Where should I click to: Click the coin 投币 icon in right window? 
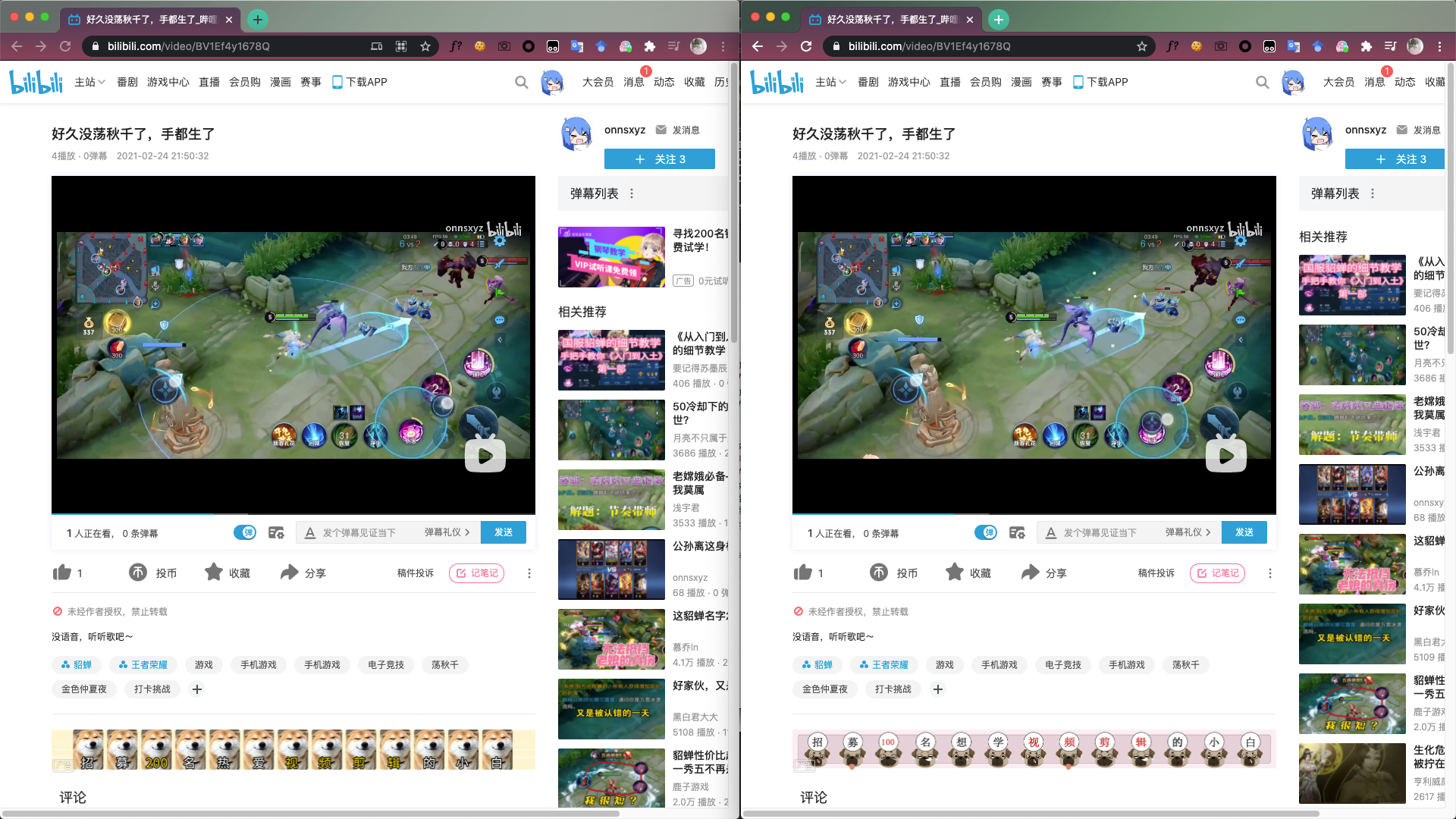(879, 573)
